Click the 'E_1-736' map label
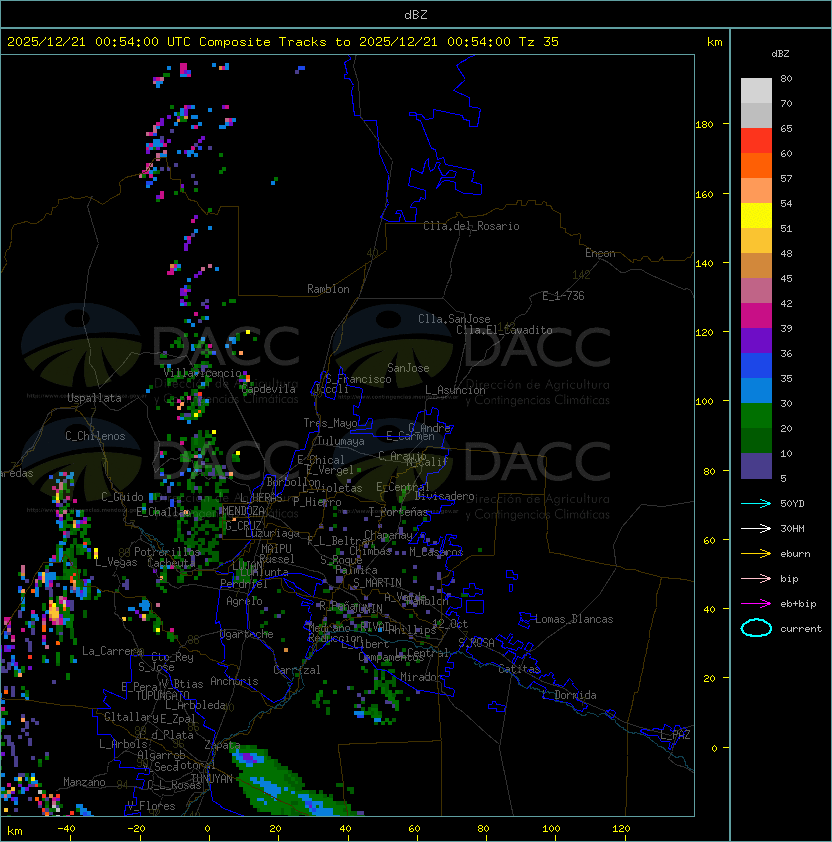The height and width of the screenshot is (842, 832). point(563,296)
